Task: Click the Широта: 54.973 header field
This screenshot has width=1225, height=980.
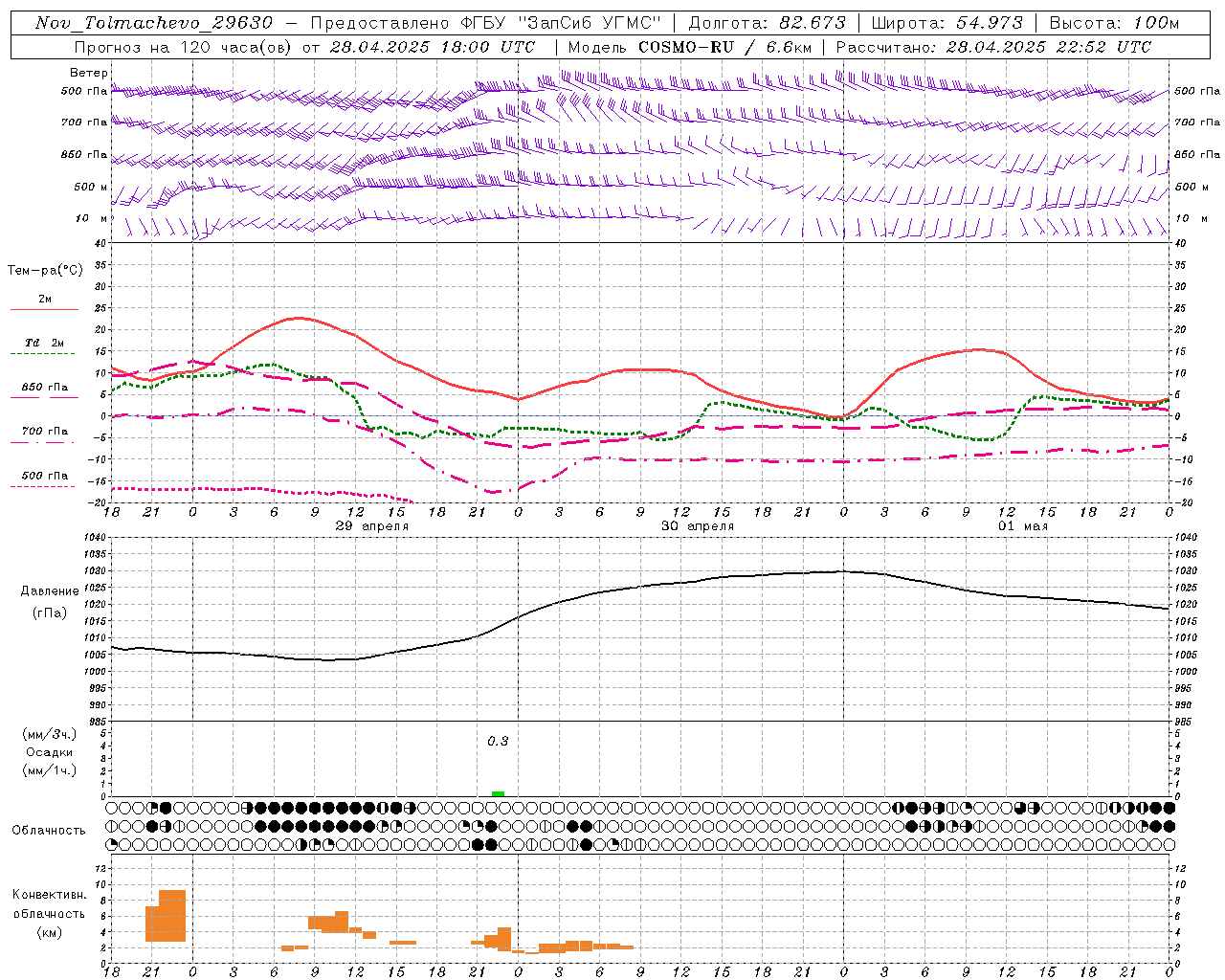Action: pos(947,23)
